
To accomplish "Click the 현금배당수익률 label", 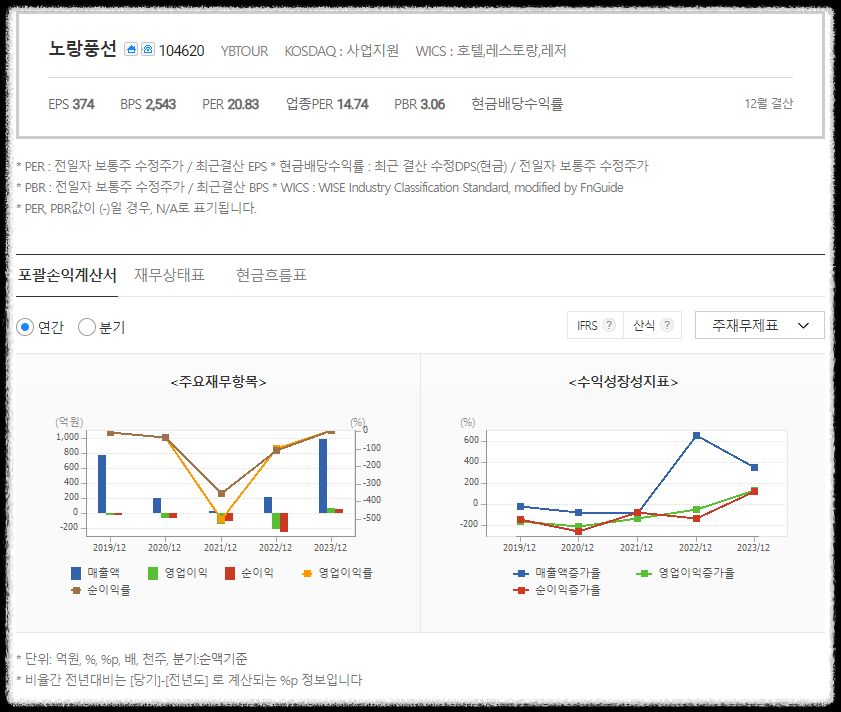I will [x=517, y=104].
